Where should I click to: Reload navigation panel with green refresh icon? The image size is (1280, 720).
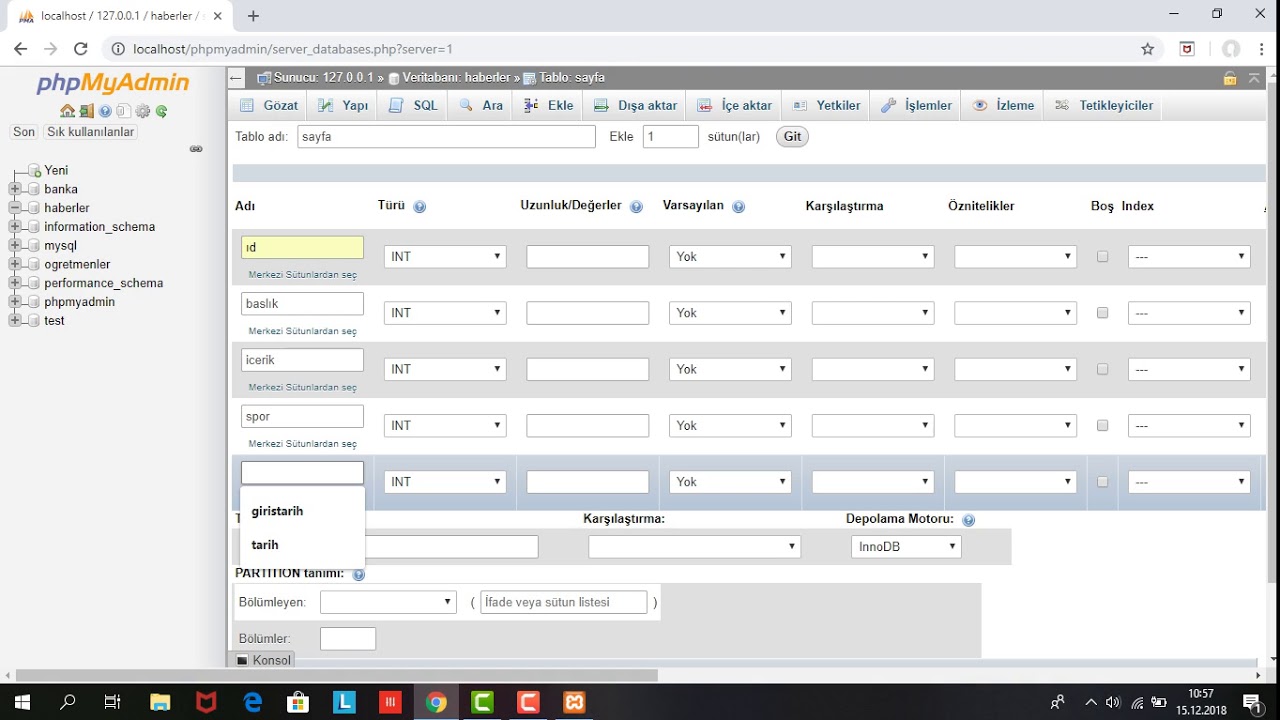coord(161,111)
